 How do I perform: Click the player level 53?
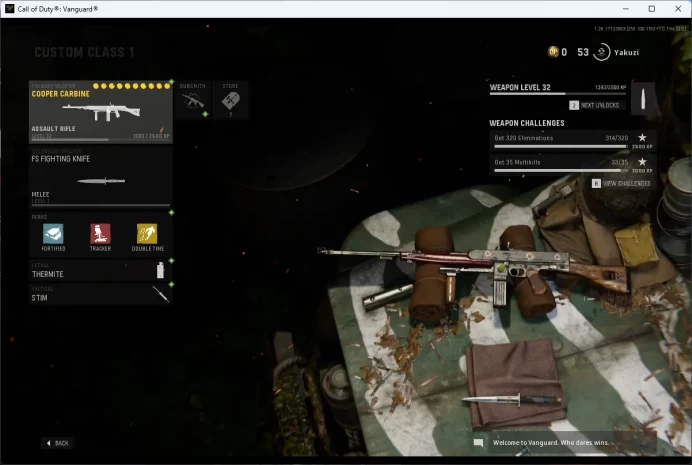(x=583, y=52)
